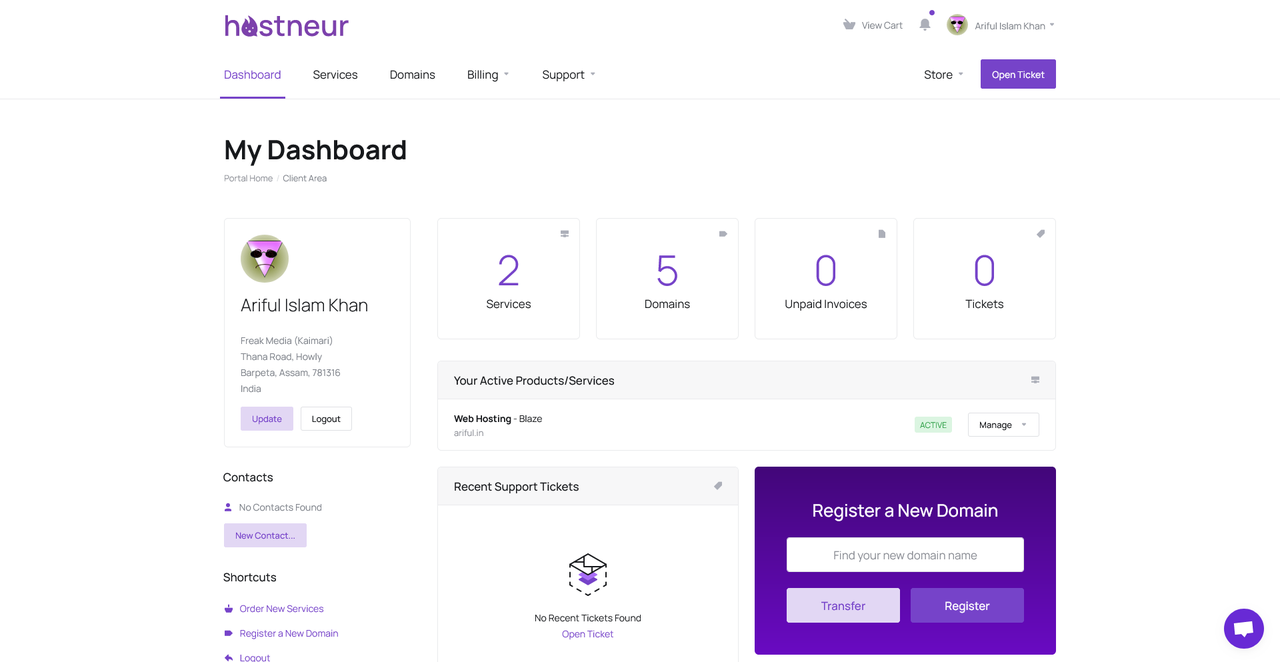
Task: Click the hostneur logo
Action: (x=286, y=25)
